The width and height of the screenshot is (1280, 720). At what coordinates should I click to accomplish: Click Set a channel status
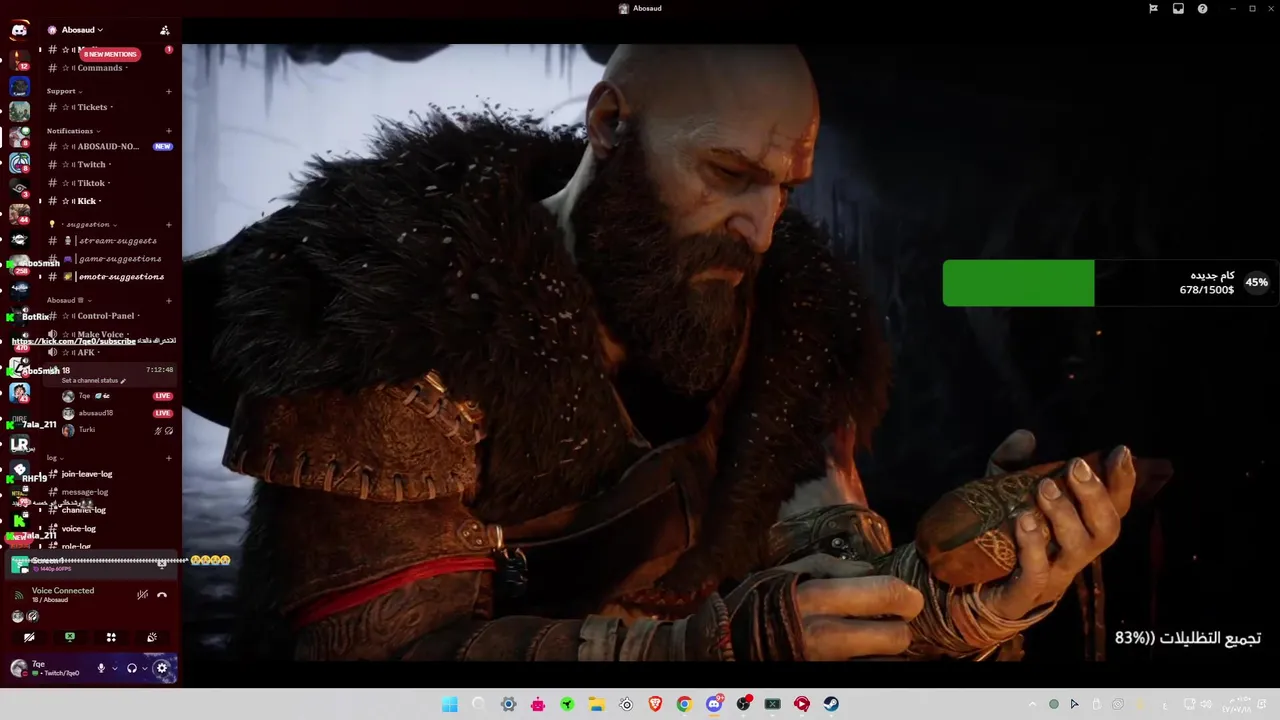tap(94, 381)
